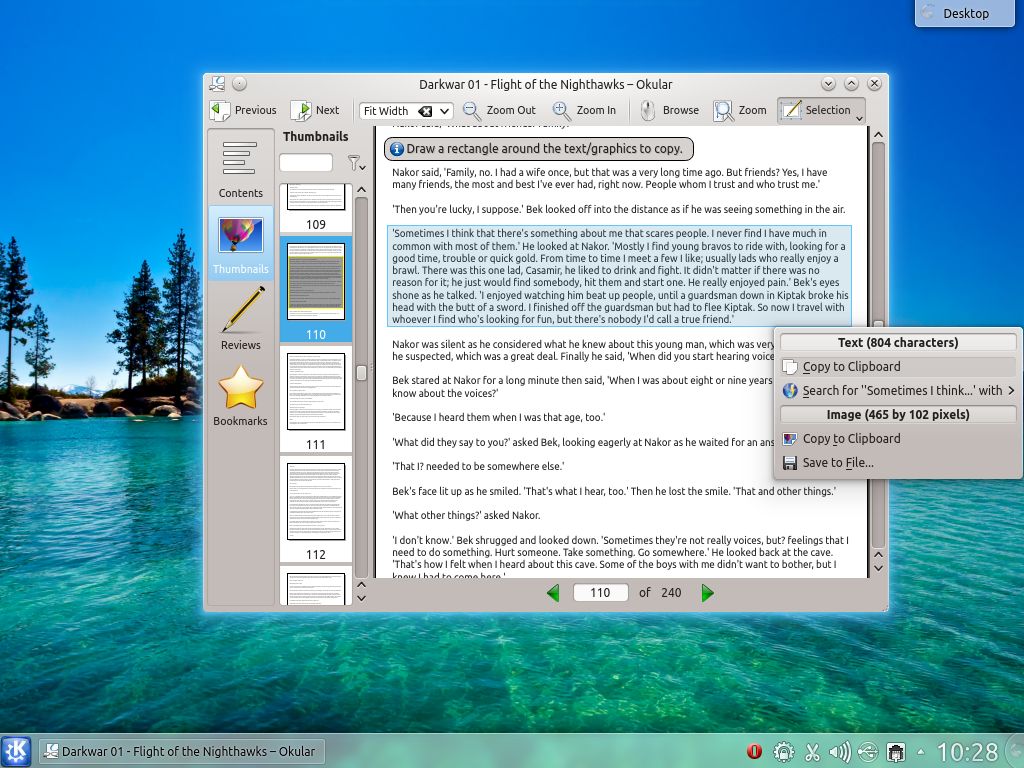
Task: Choose Save to File menu entry
Action: pos(898,462)
